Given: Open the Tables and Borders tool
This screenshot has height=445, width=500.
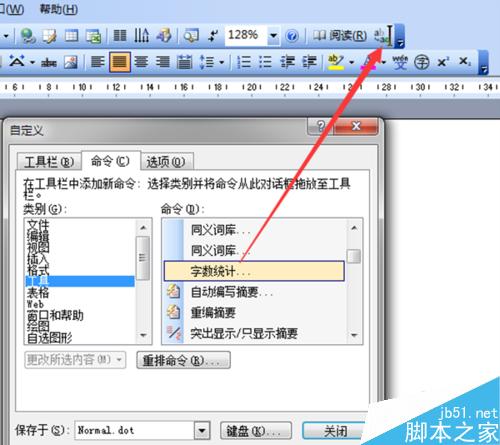Looking at the screenshot, I should [x=49, y=36].
